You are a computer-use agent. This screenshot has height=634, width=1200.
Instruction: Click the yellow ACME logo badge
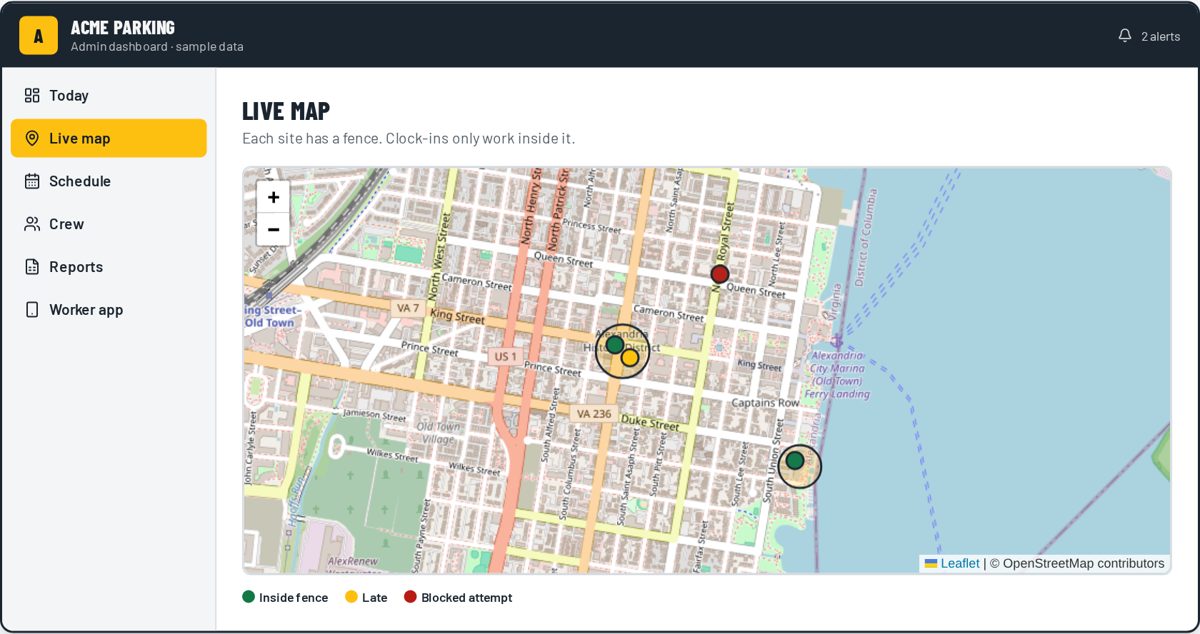coord(38,35)
